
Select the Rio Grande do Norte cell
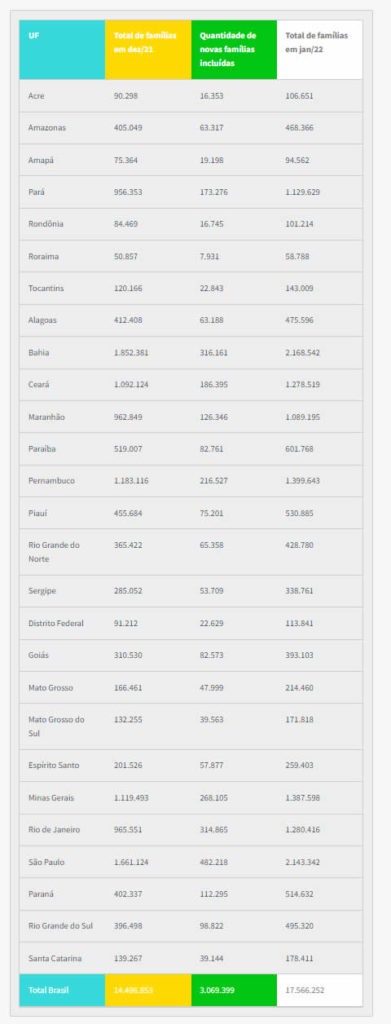[62, 552]
